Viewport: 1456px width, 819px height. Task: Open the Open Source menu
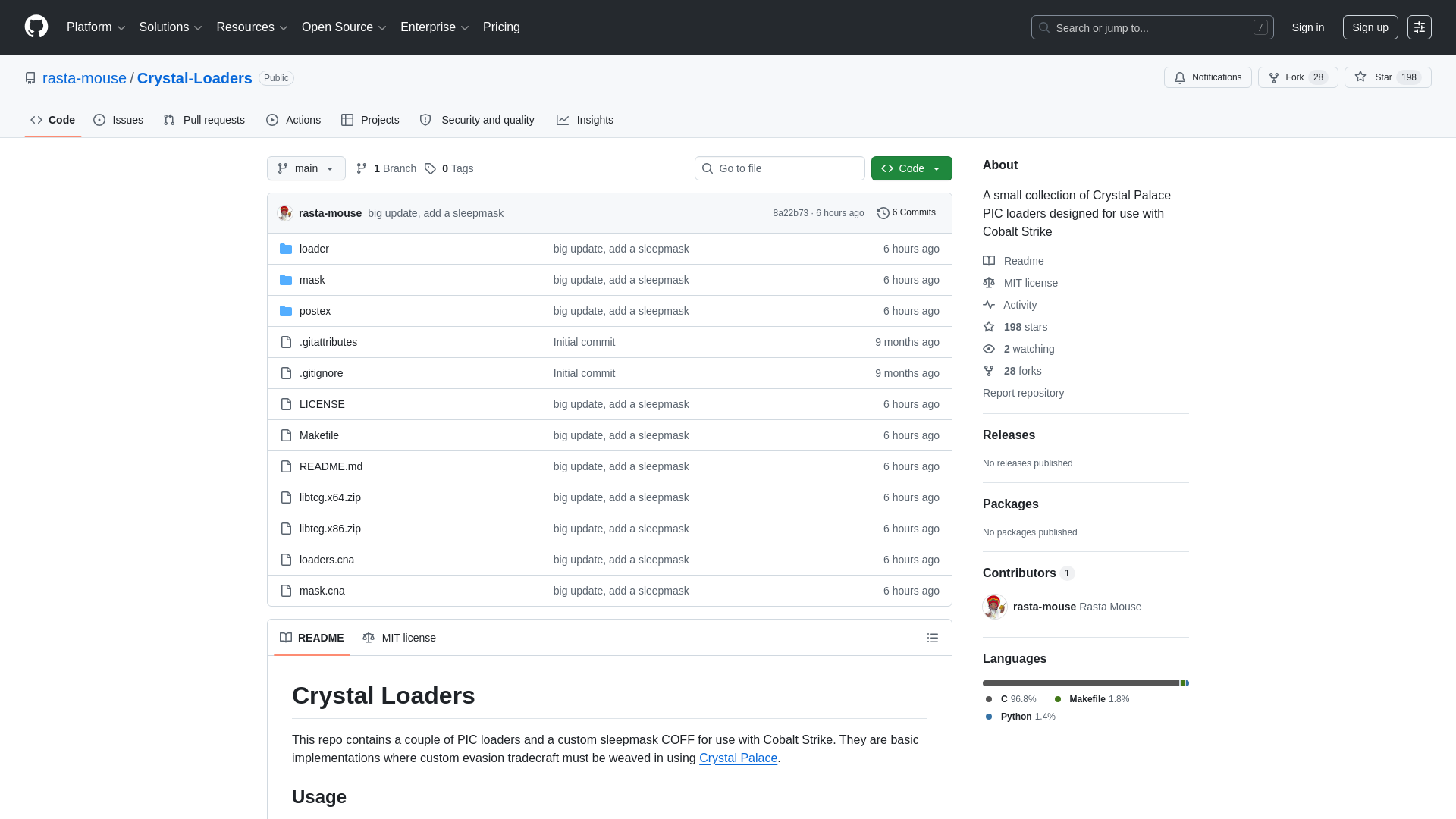click(344, 27)
